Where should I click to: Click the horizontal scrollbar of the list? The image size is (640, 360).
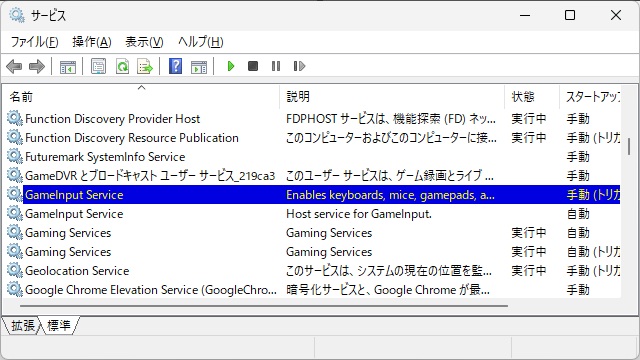[264, 305]
